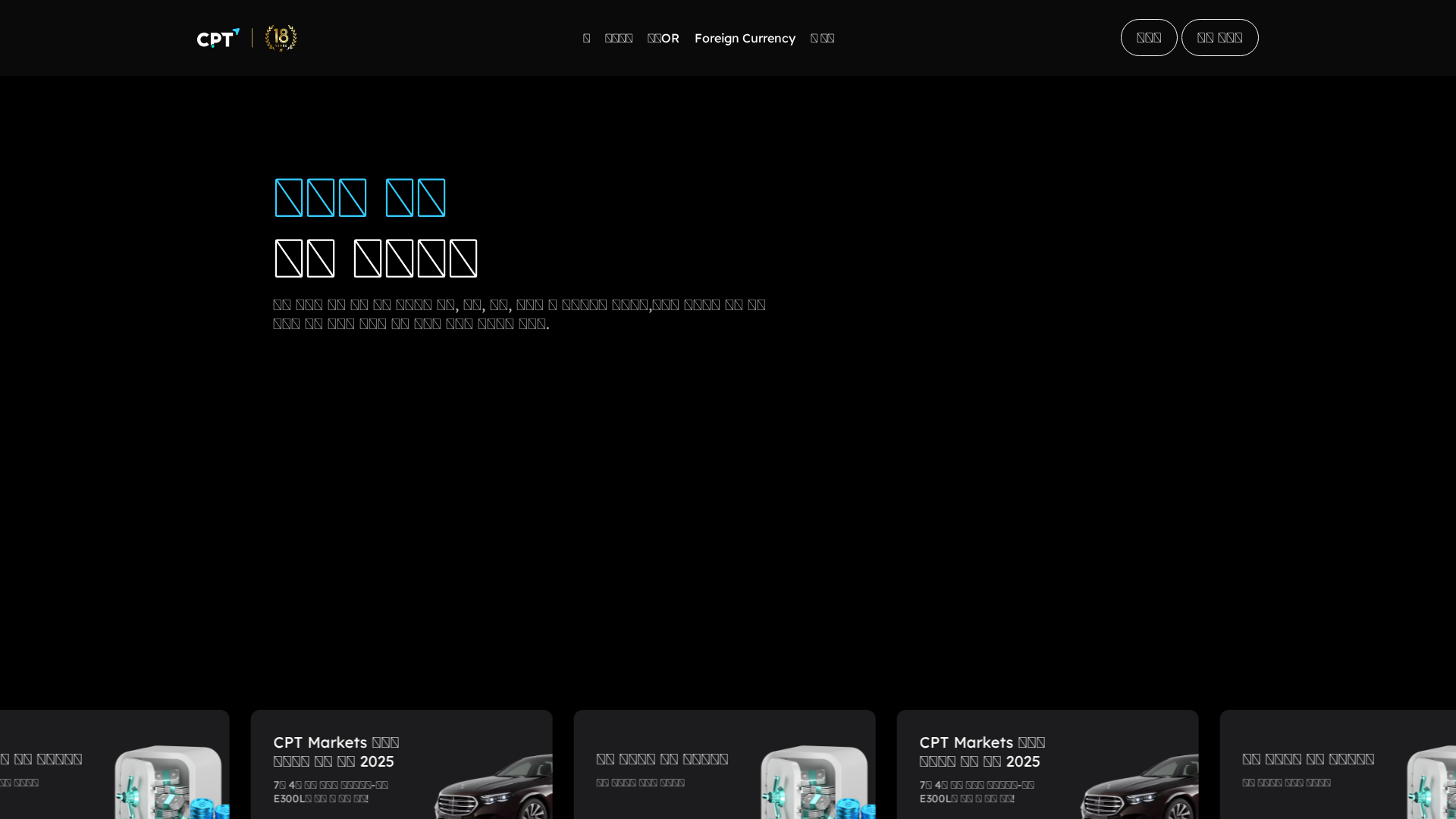
Task: Click the blue outlined hero headline
Action: coord(359,197)
